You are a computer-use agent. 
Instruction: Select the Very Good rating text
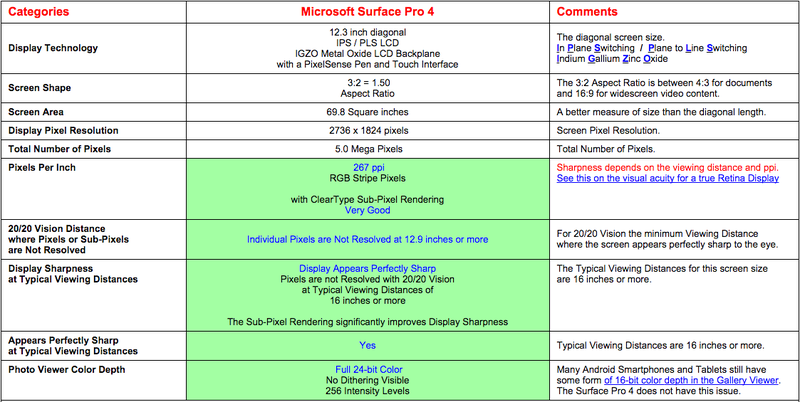coord(367,210)
